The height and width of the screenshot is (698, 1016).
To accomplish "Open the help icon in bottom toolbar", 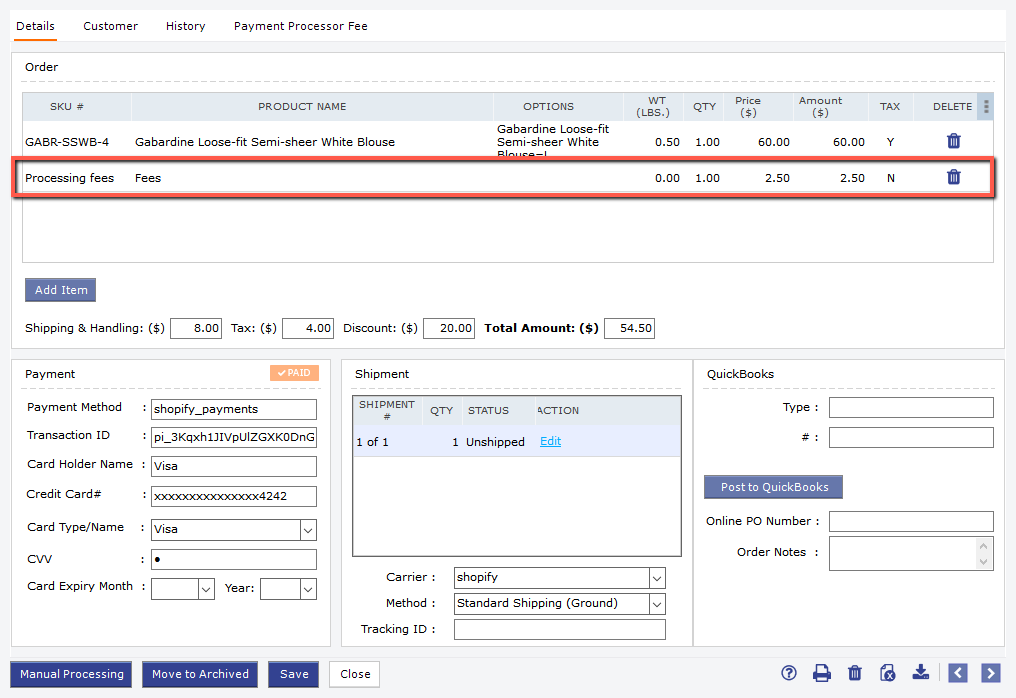I will tap(789, 673).
